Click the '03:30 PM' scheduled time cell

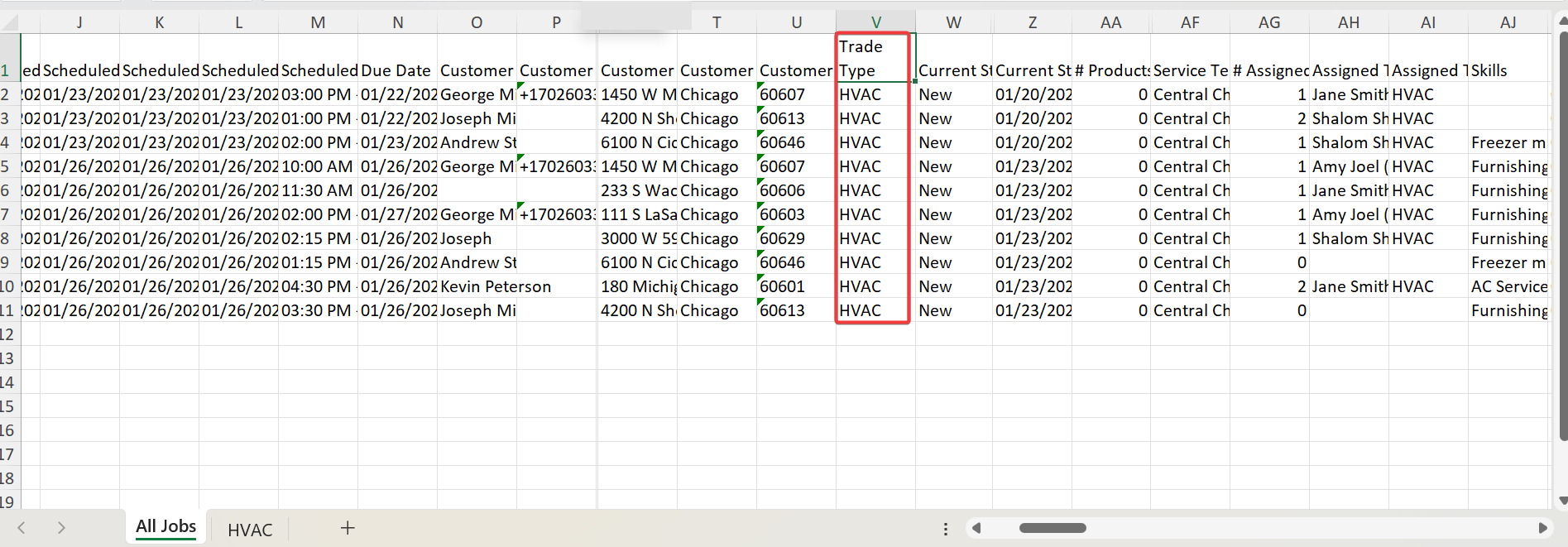click(318, 310)
